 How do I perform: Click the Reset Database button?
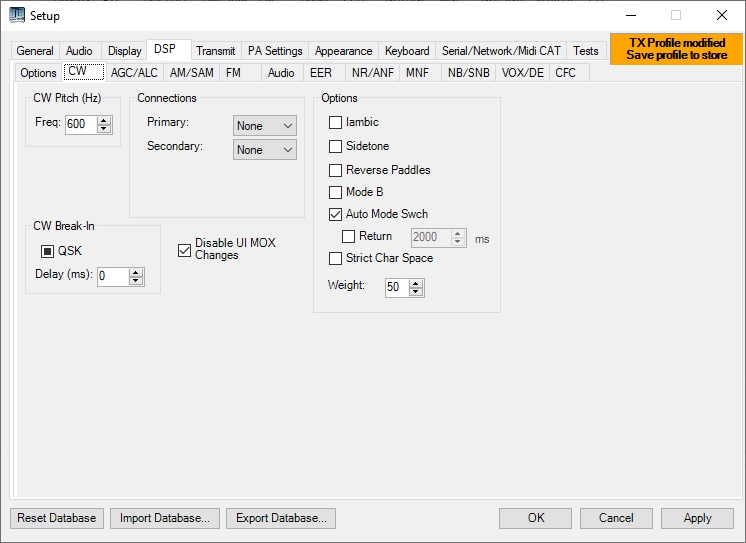[x=57, y=518]
